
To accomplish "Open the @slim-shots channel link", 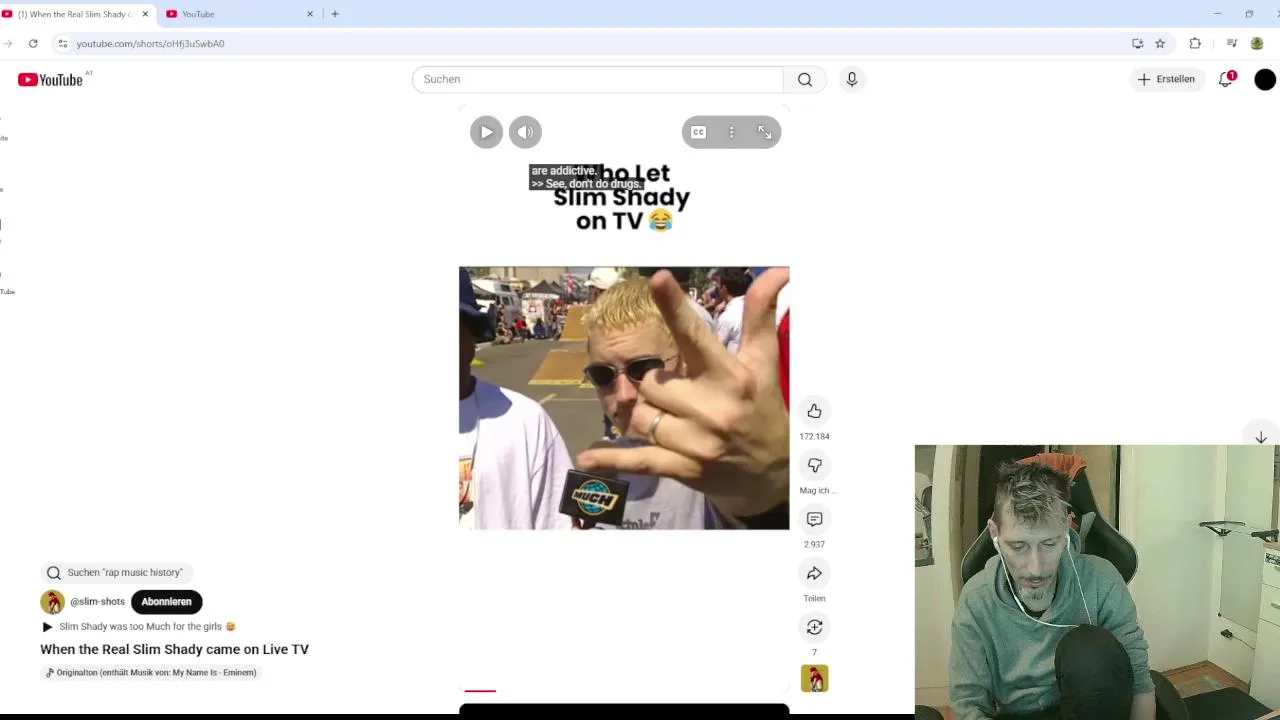I will tap(97, 602).
